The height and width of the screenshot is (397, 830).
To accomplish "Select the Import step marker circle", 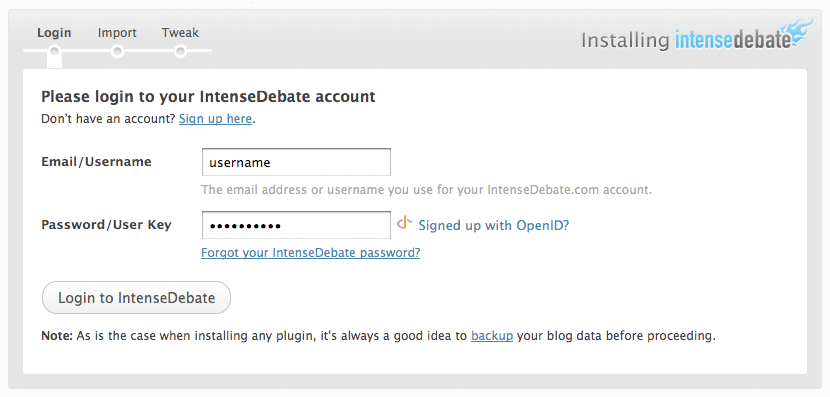I will tap(118, 51).
